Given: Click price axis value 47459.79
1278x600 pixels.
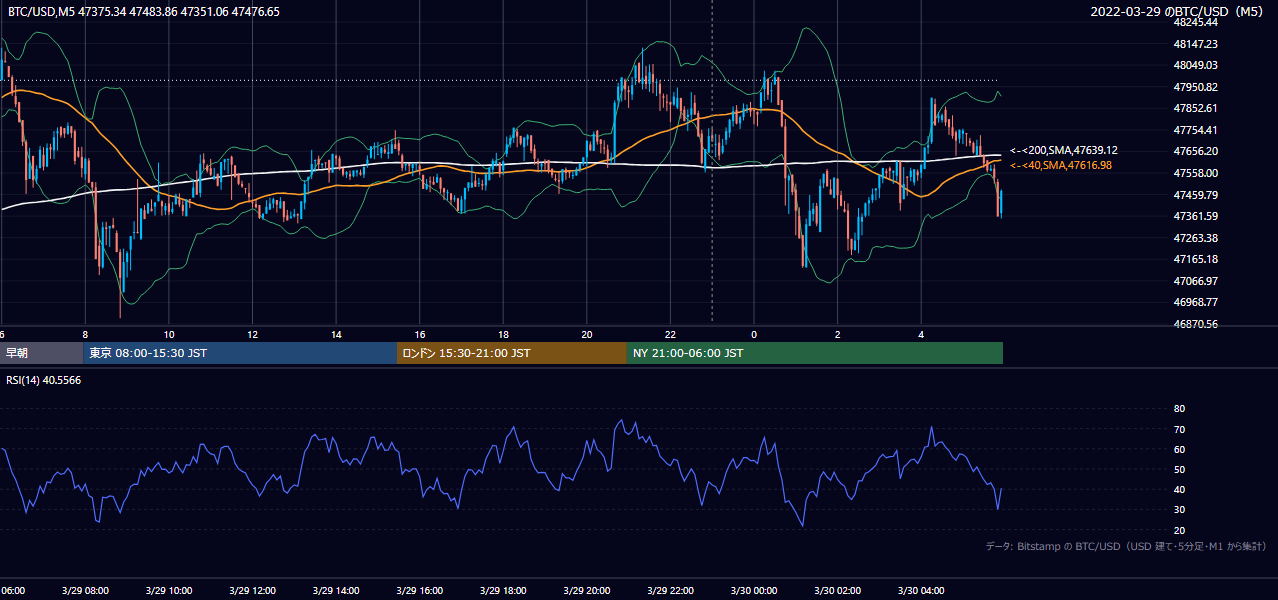Looking at the screenshot, I should pyautogui.click(x=1195, y=194).
